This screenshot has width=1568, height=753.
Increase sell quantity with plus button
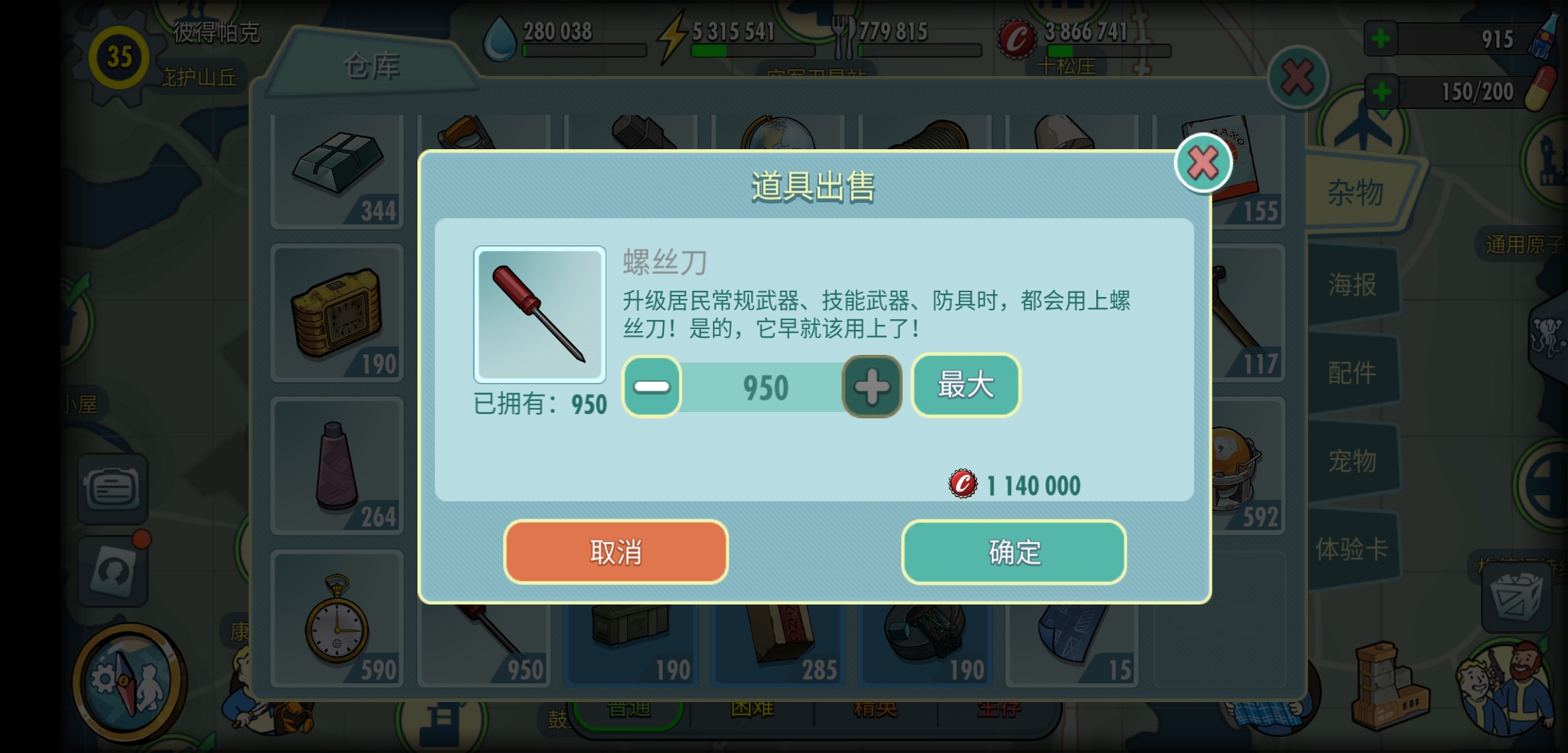point(872,386)
